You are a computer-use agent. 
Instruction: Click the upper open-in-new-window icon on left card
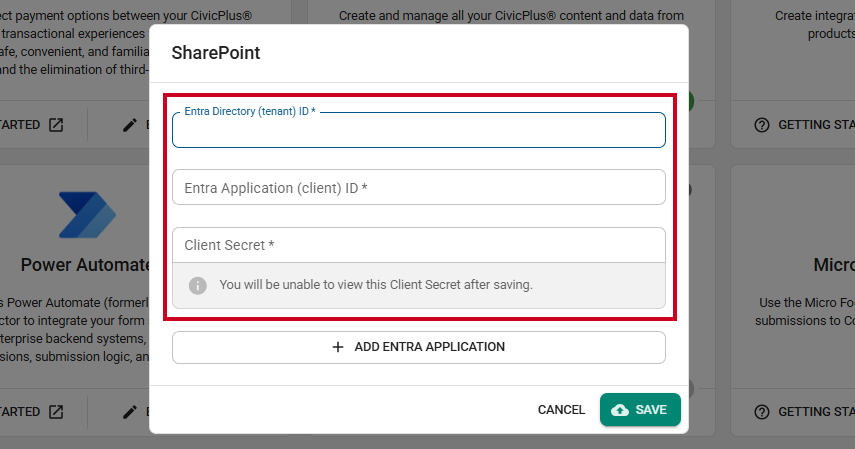coord(56,125)
